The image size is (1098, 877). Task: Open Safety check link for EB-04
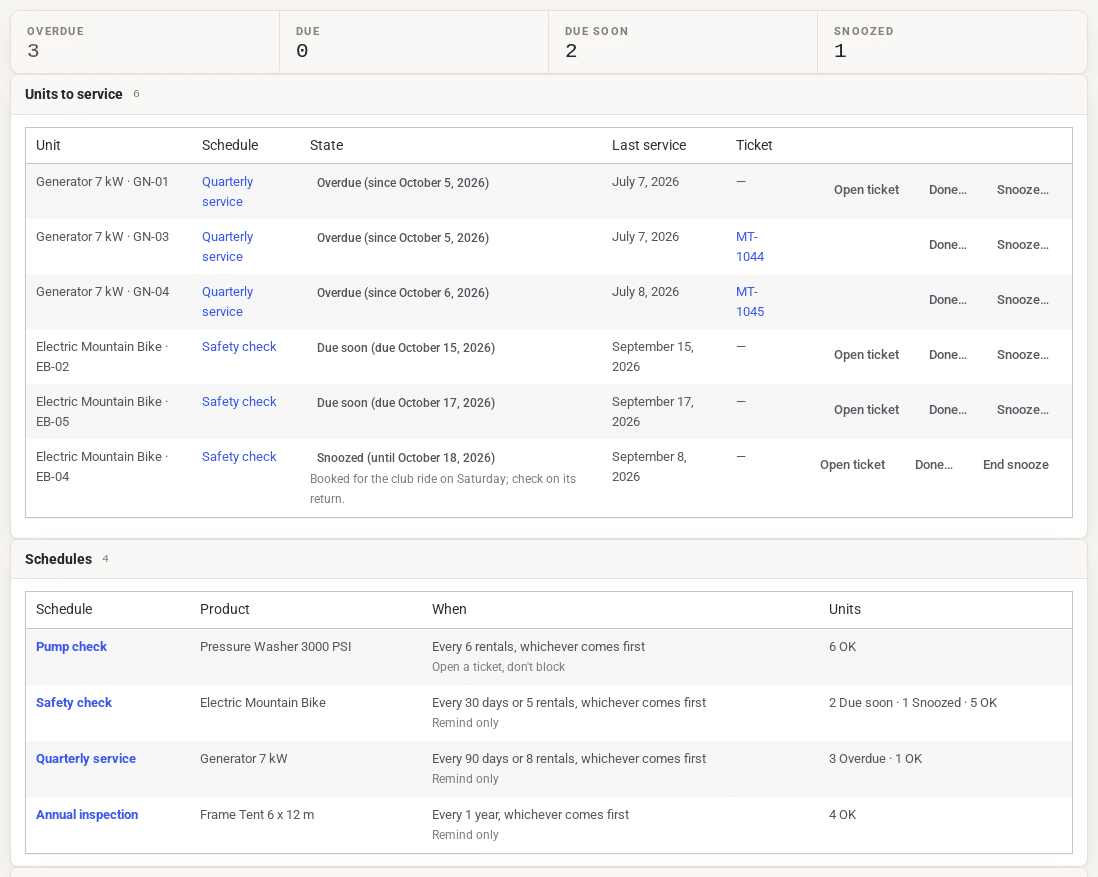point(239,457)
